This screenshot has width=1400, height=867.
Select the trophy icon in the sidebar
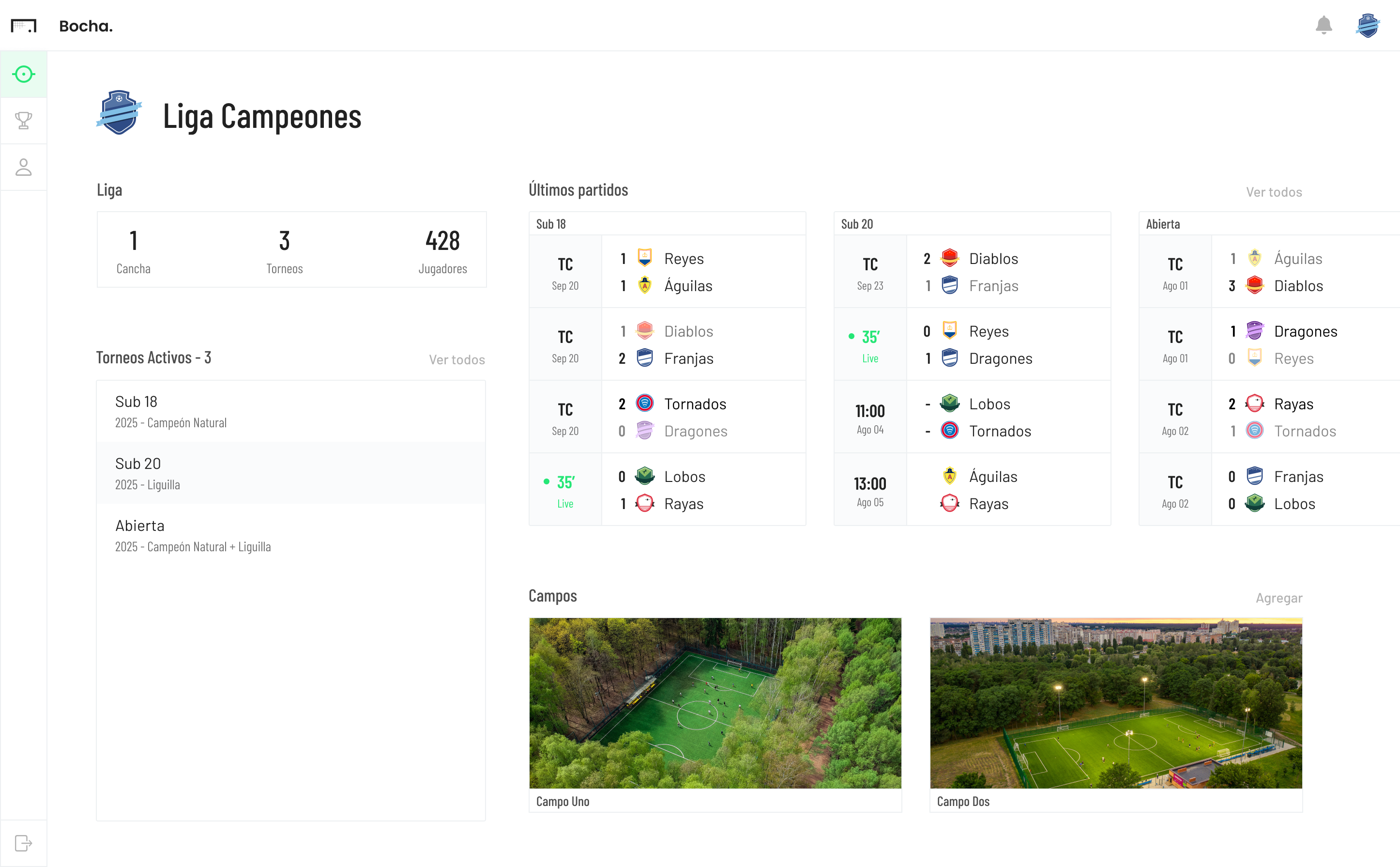24,120
